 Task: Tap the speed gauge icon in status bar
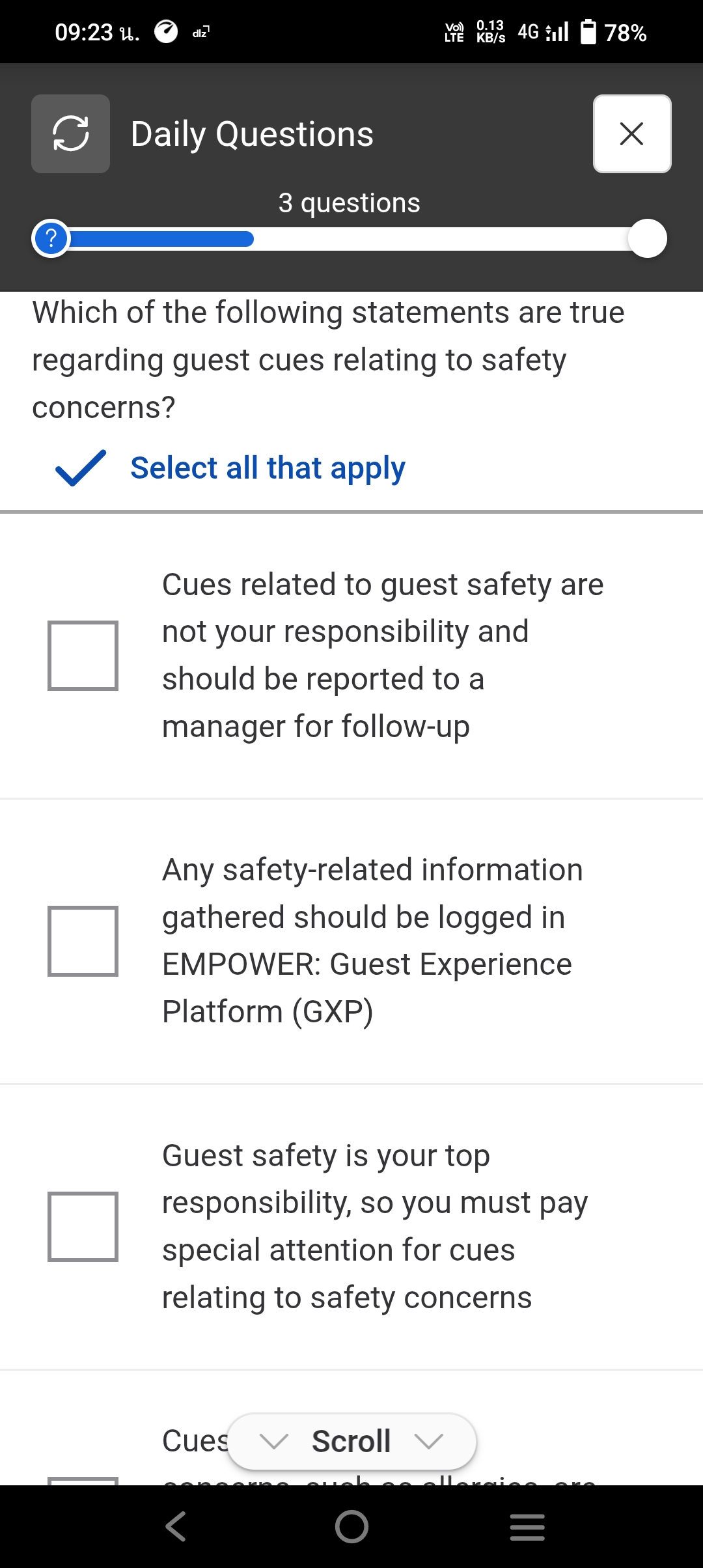(x=166, y=31)
